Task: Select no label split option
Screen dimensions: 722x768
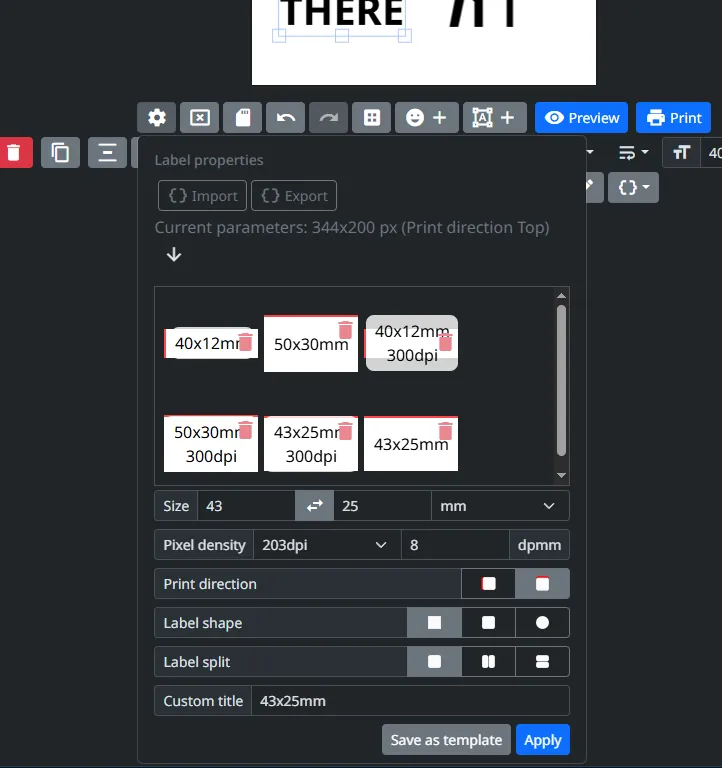Action: click(x=434, y=662)
